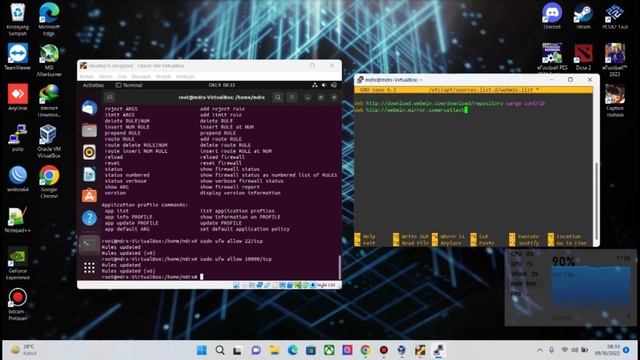Image resolution: width=640 pixels, height=360 pixels.
Task: Open eFootball 2023 desktop icon
Action: (615, 60)
